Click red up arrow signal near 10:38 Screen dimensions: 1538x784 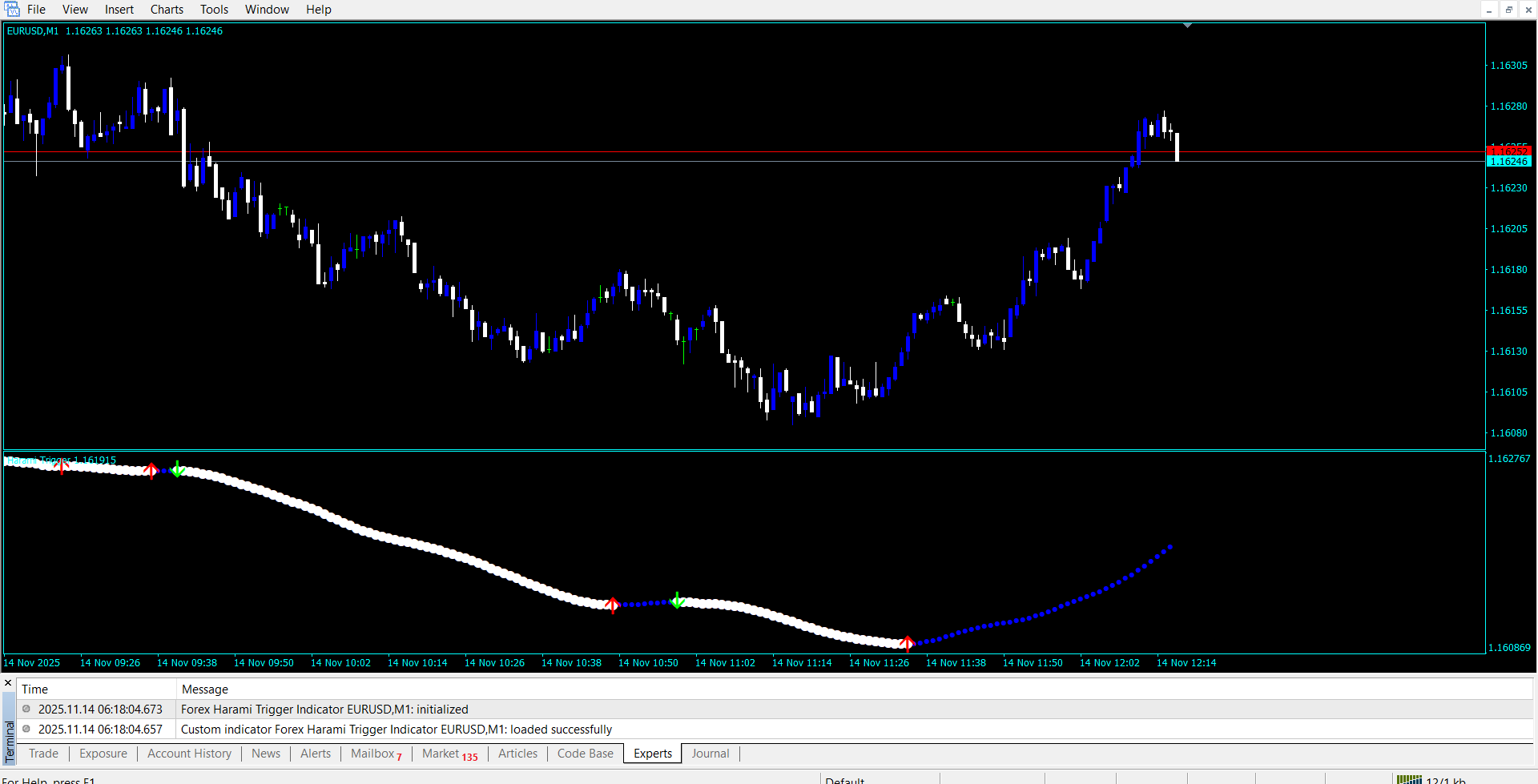point(612,605)
